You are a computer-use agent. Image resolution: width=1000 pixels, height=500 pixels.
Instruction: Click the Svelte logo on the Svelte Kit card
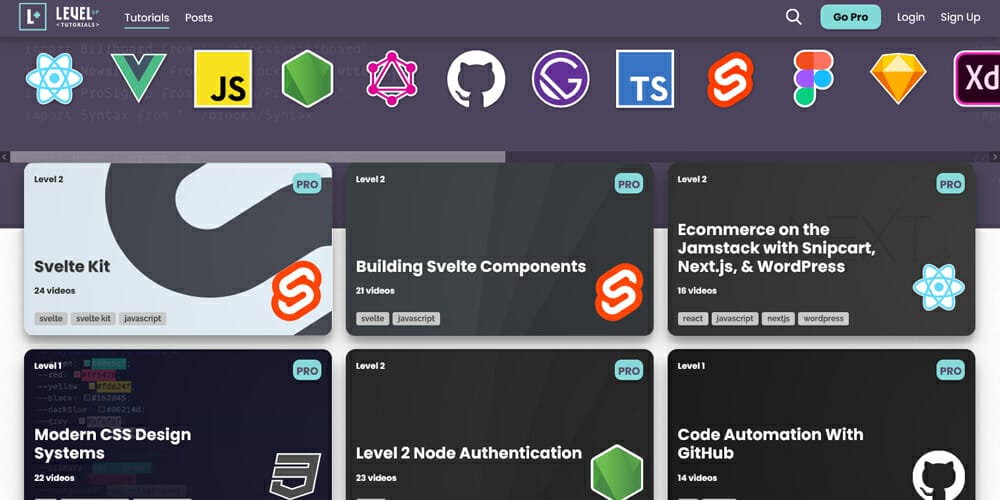(x=296, y=290)
